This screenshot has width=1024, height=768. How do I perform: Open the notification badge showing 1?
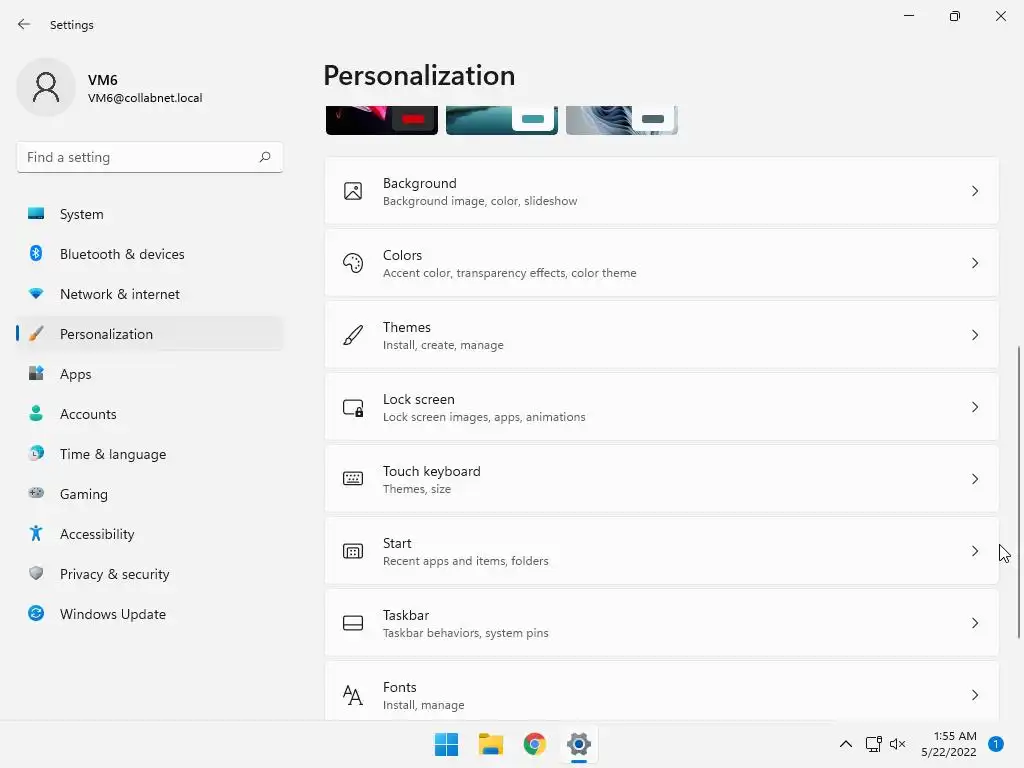pos(995,744)
